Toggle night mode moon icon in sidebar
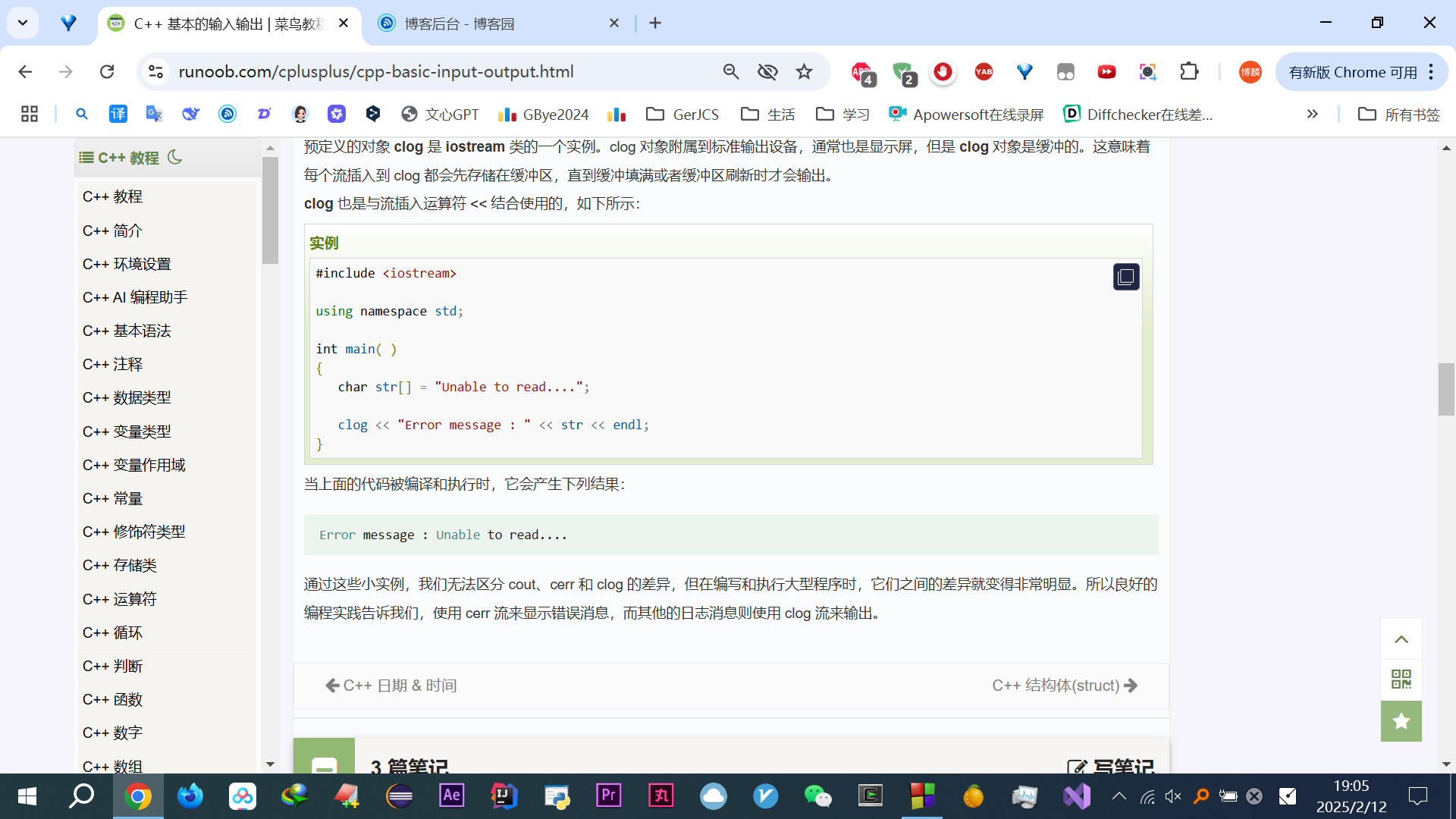This screenshot has width=1456, height=819. 175,157
